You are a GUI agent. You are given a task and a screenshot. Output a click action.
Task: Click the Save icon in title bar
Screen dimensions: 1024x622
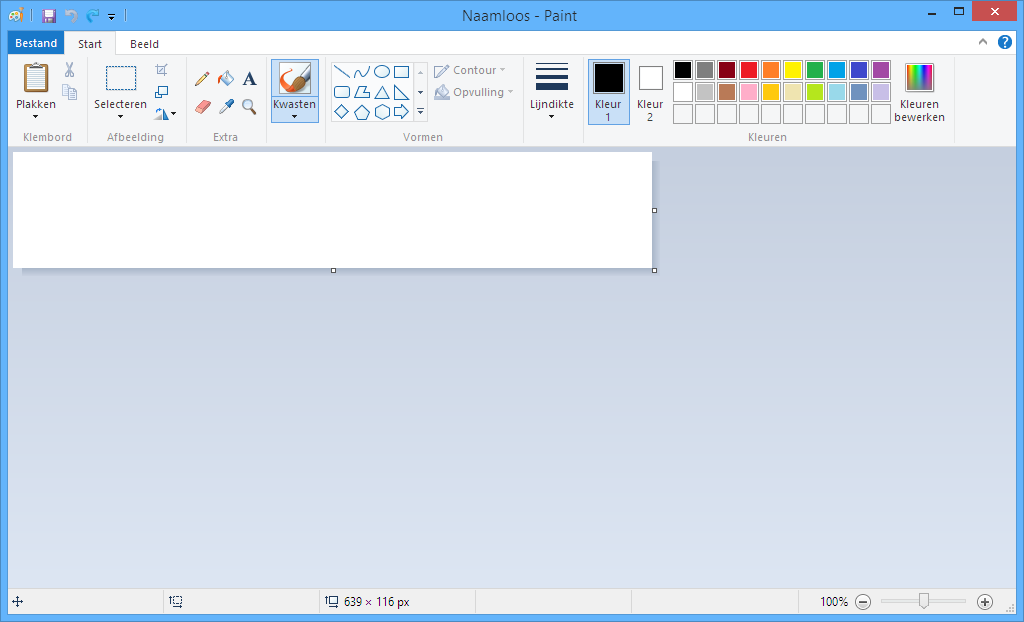click(x=49, y=15)
